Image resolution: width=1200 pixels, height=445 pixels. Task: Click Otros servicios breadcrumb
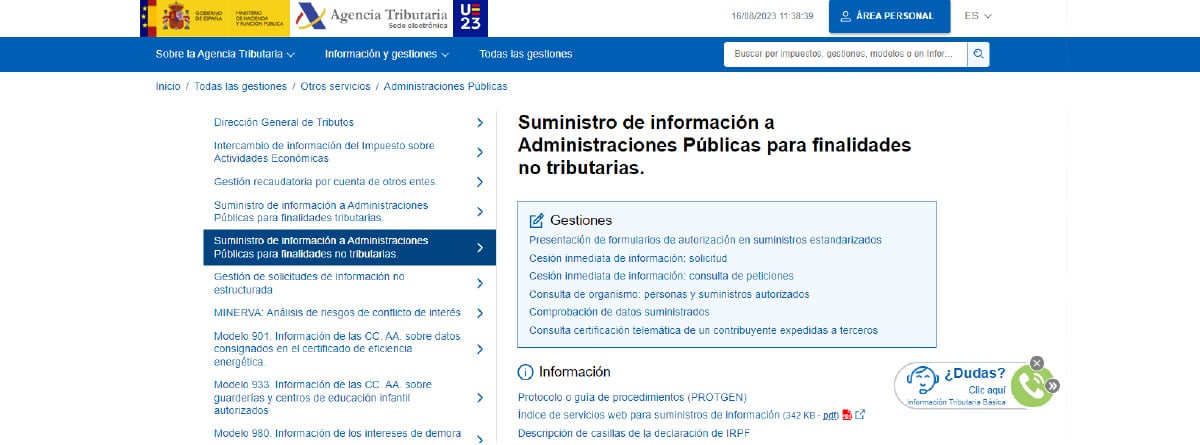point(335,87)
